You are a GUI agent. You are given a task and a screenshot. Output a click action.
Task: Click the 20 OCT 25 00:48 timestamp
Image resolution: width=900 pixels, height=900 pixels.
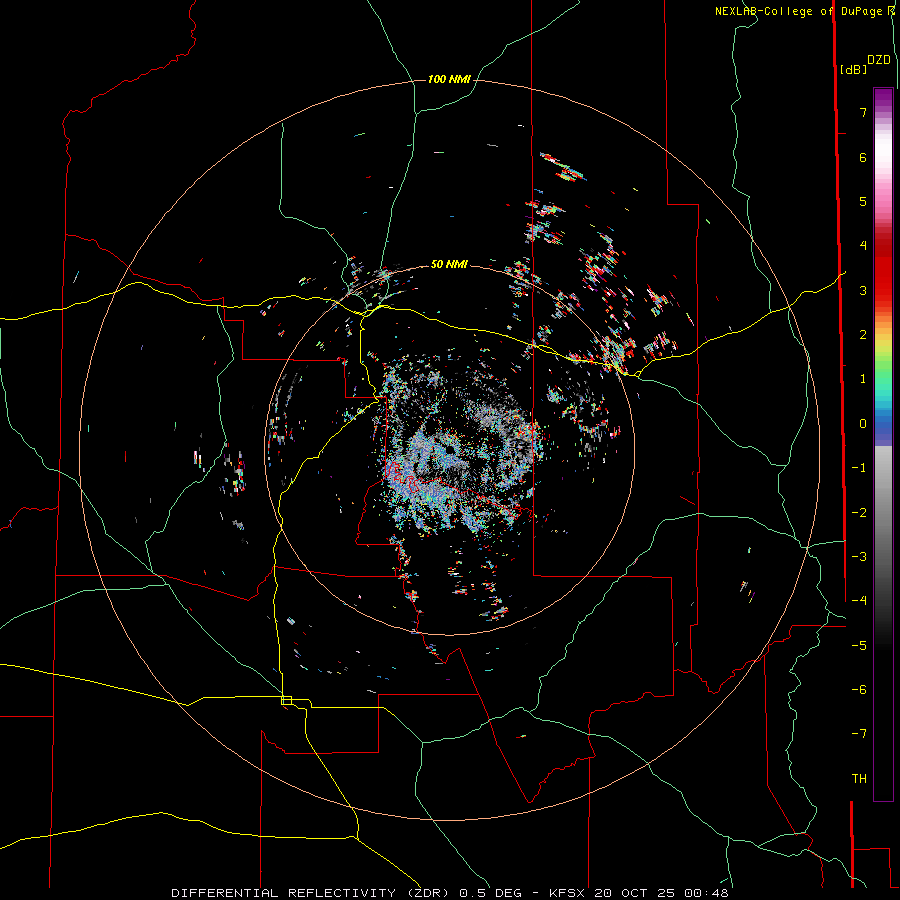click(661, 893)
